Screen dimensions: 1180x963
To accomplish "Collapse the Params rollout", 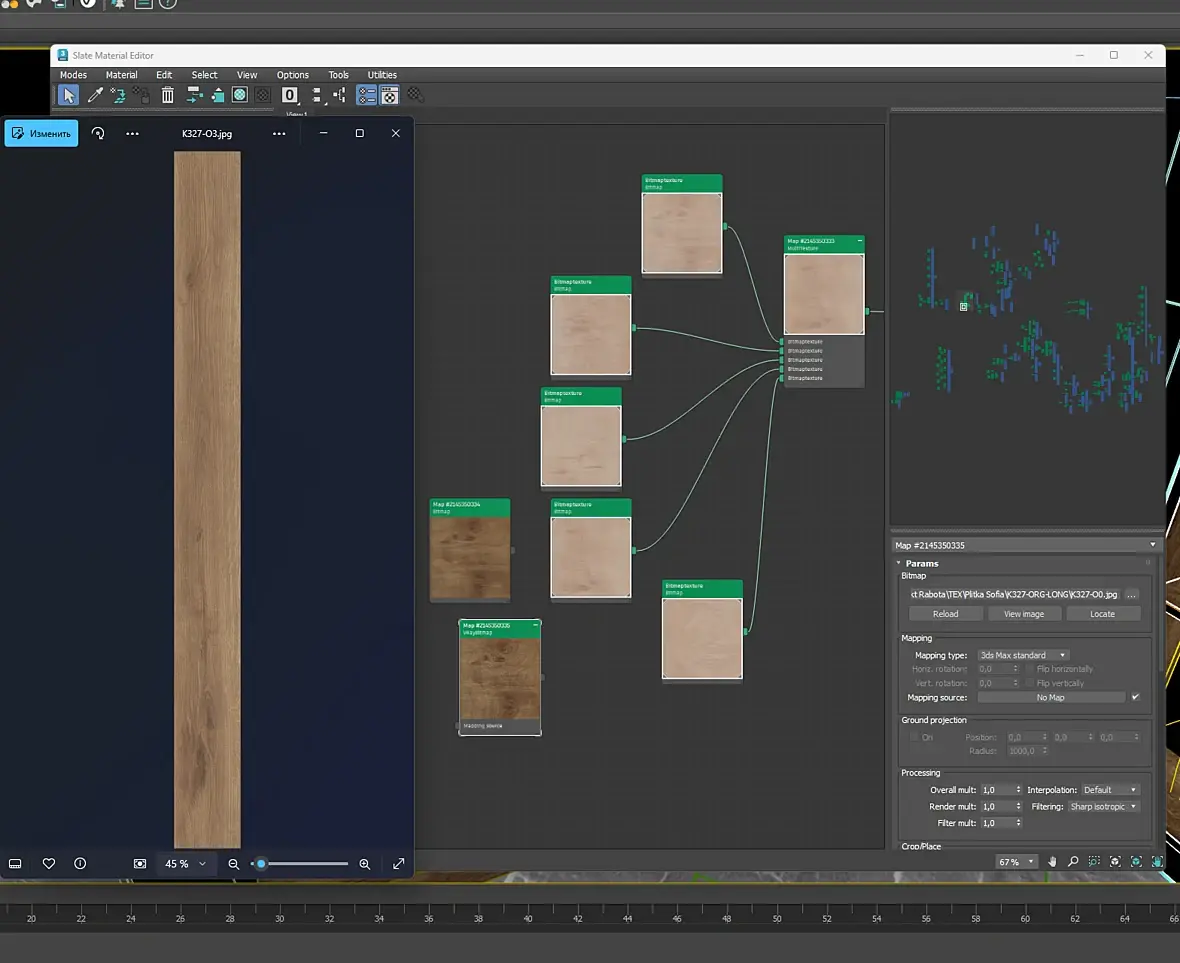I will (x=921, y=564).
